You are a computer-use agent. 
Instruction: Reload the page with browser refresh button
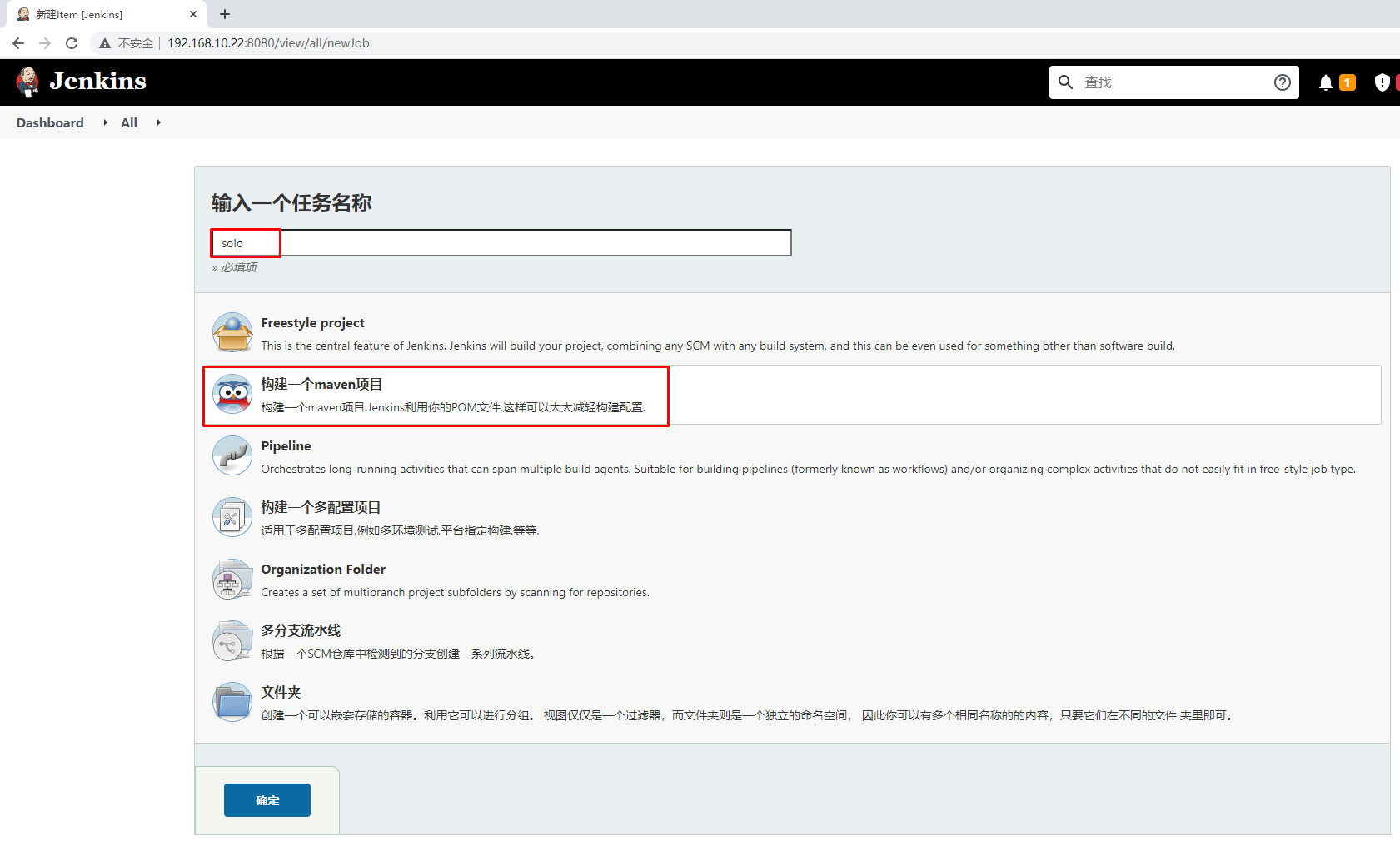coord(72,43)
